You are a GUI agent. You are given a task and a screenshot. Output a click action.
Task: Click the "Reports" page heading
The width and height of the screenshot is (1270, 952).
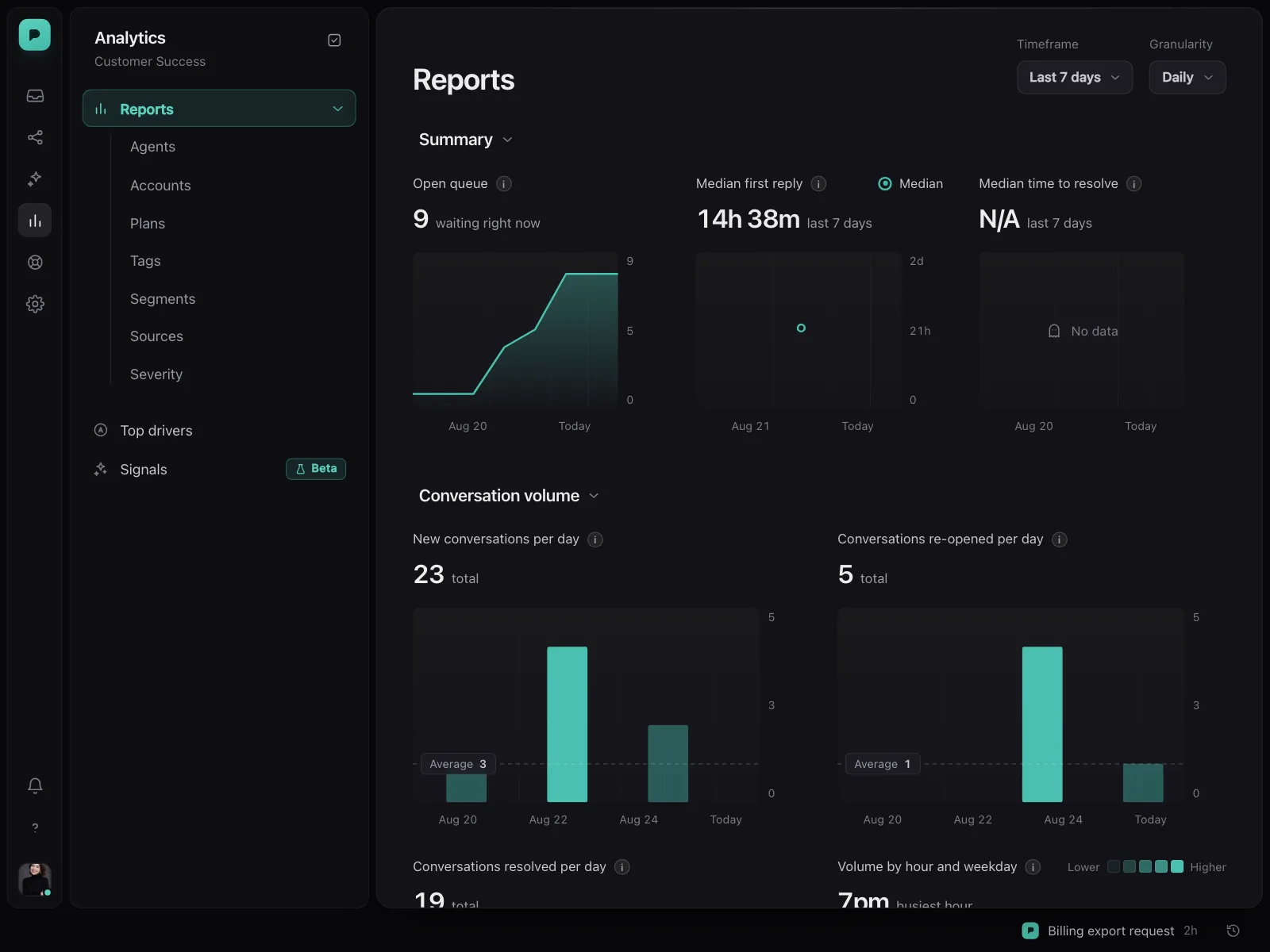point(464,80)
